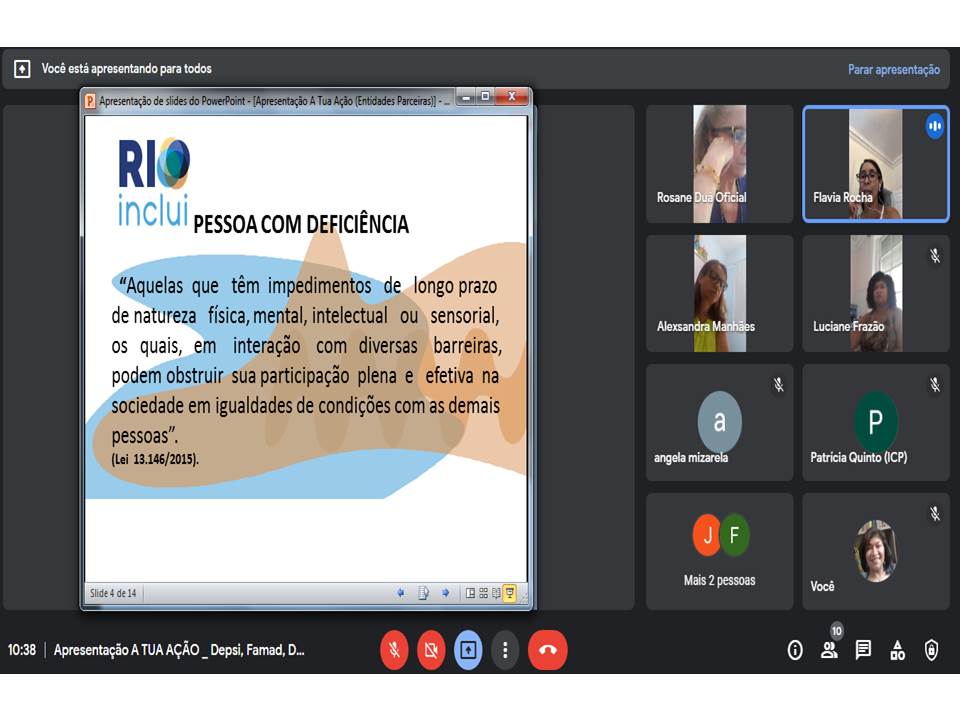Viewport: 960px width, 720px height.
Task: Open meeting details info icon
Action: click(x=795, y=650)
